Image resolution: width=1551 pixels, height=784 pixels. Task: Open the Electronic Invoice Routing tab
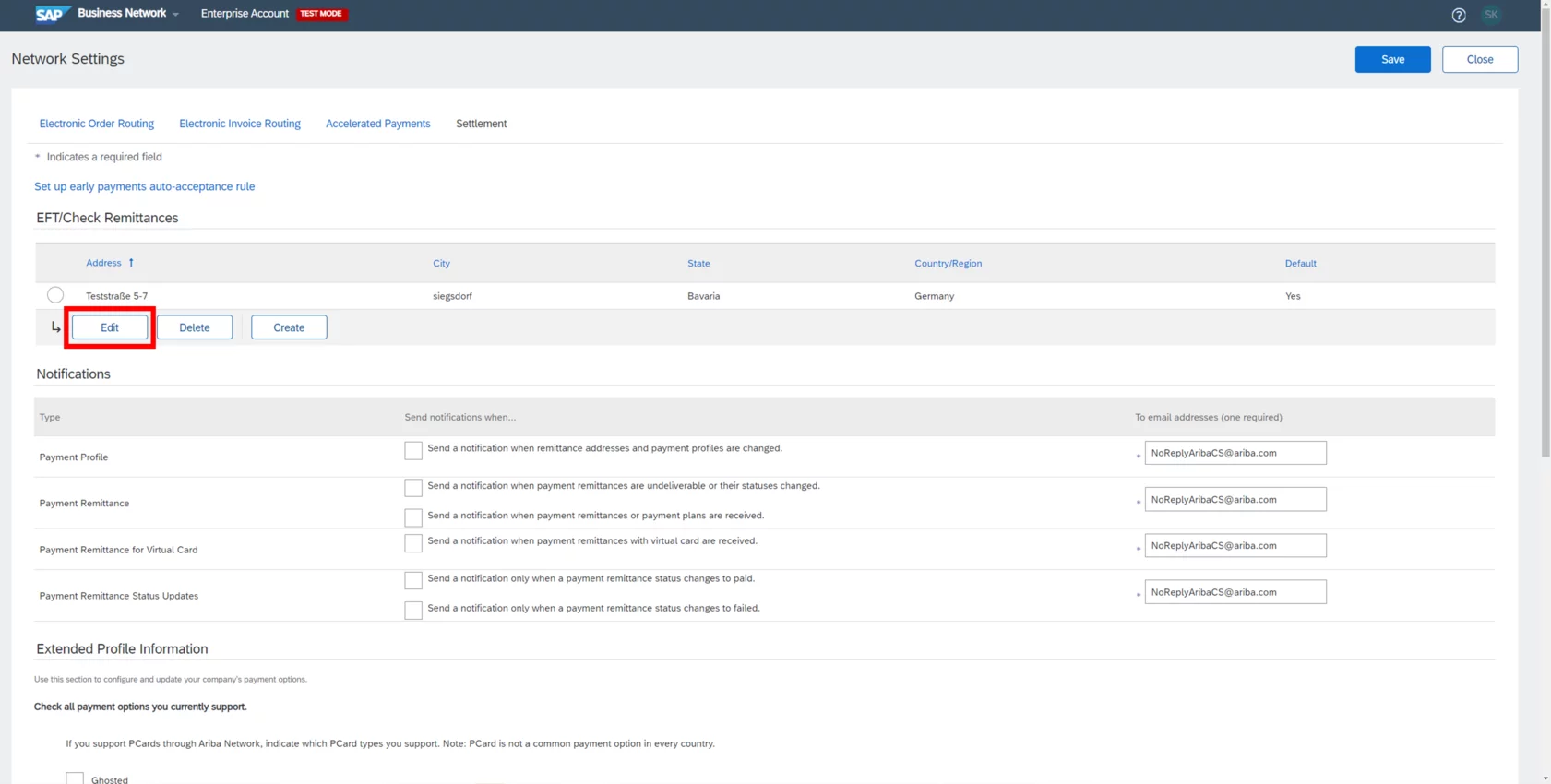point(240,124)
